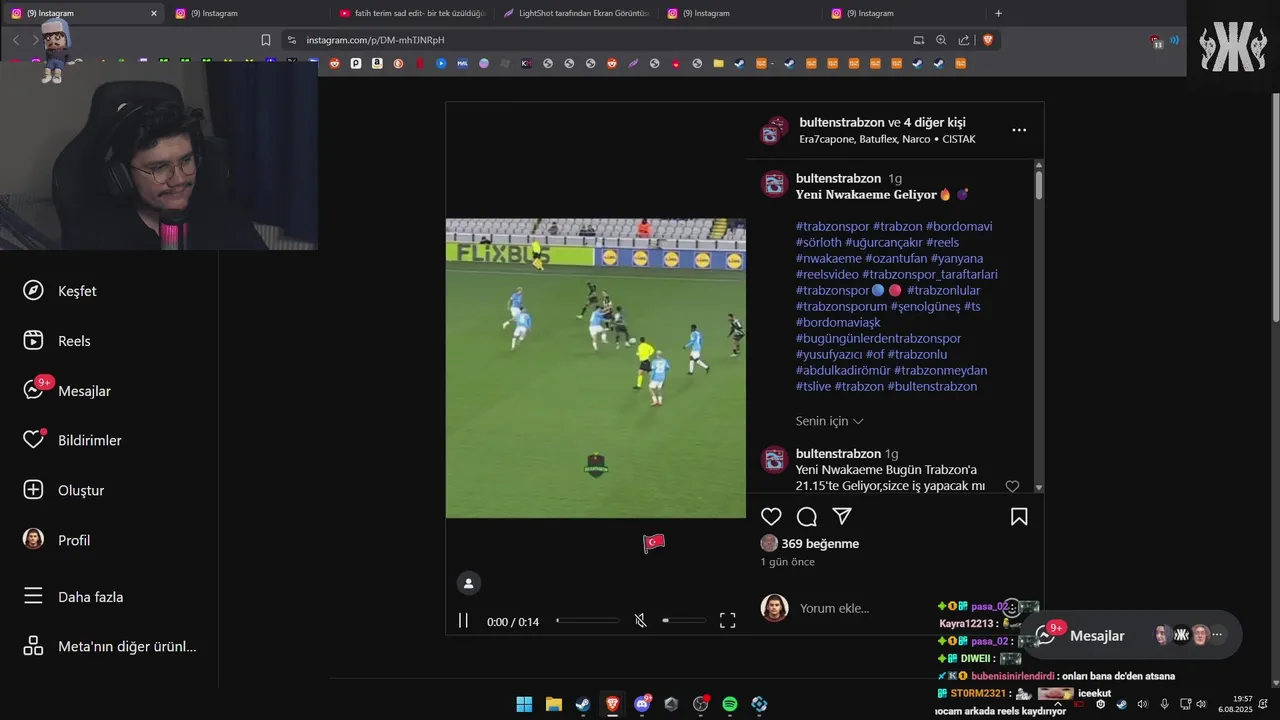Open Discord from the taskbar
1280x720 pixels.
642,704
